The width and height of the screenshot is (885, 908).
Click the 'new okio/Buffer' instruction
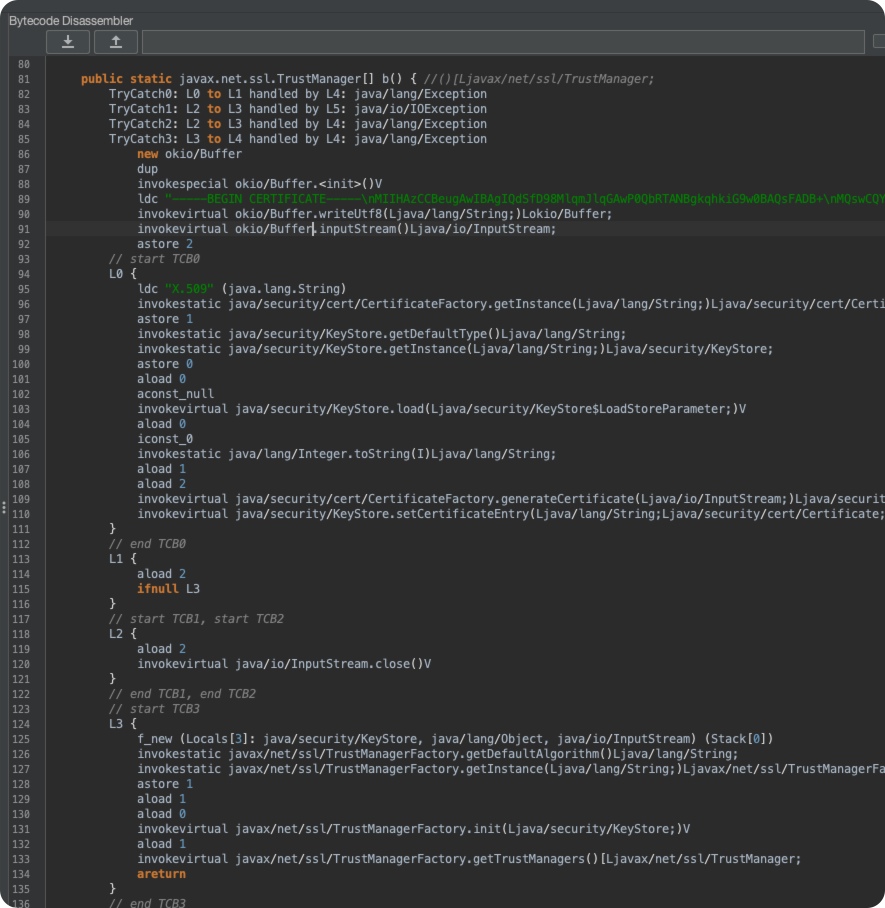click(x=189, y=154)
